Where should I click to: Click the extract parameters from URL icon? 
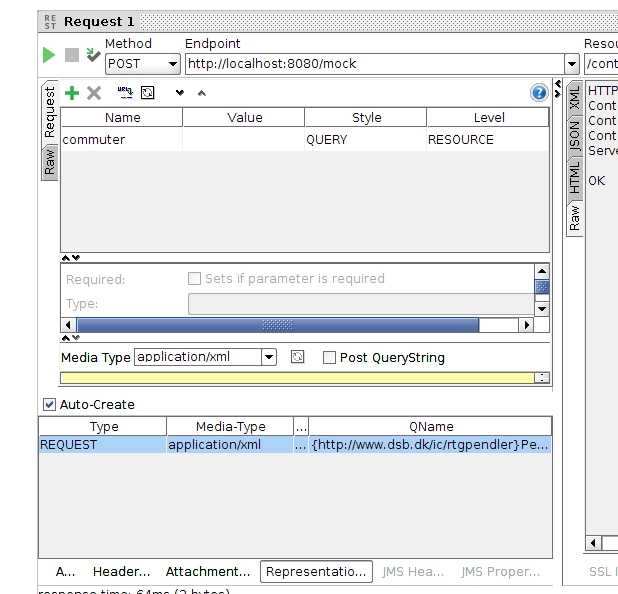point(125,92)
